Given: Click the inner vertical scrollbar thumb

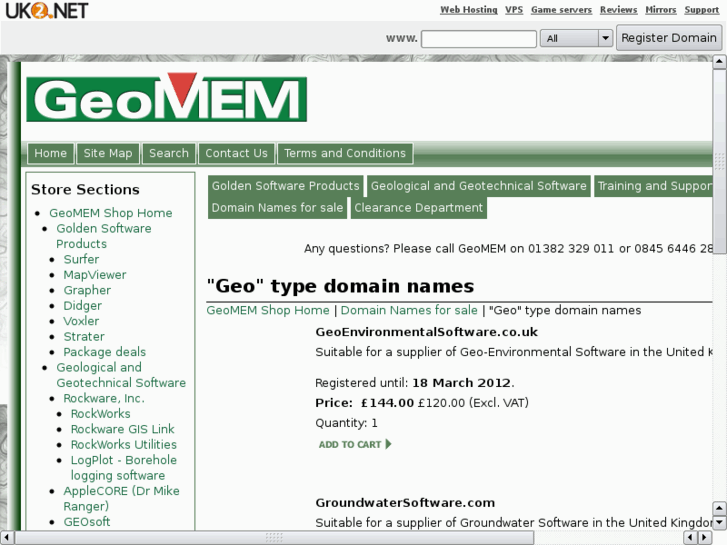Looking at the screenshot, I should coord(719,161).
